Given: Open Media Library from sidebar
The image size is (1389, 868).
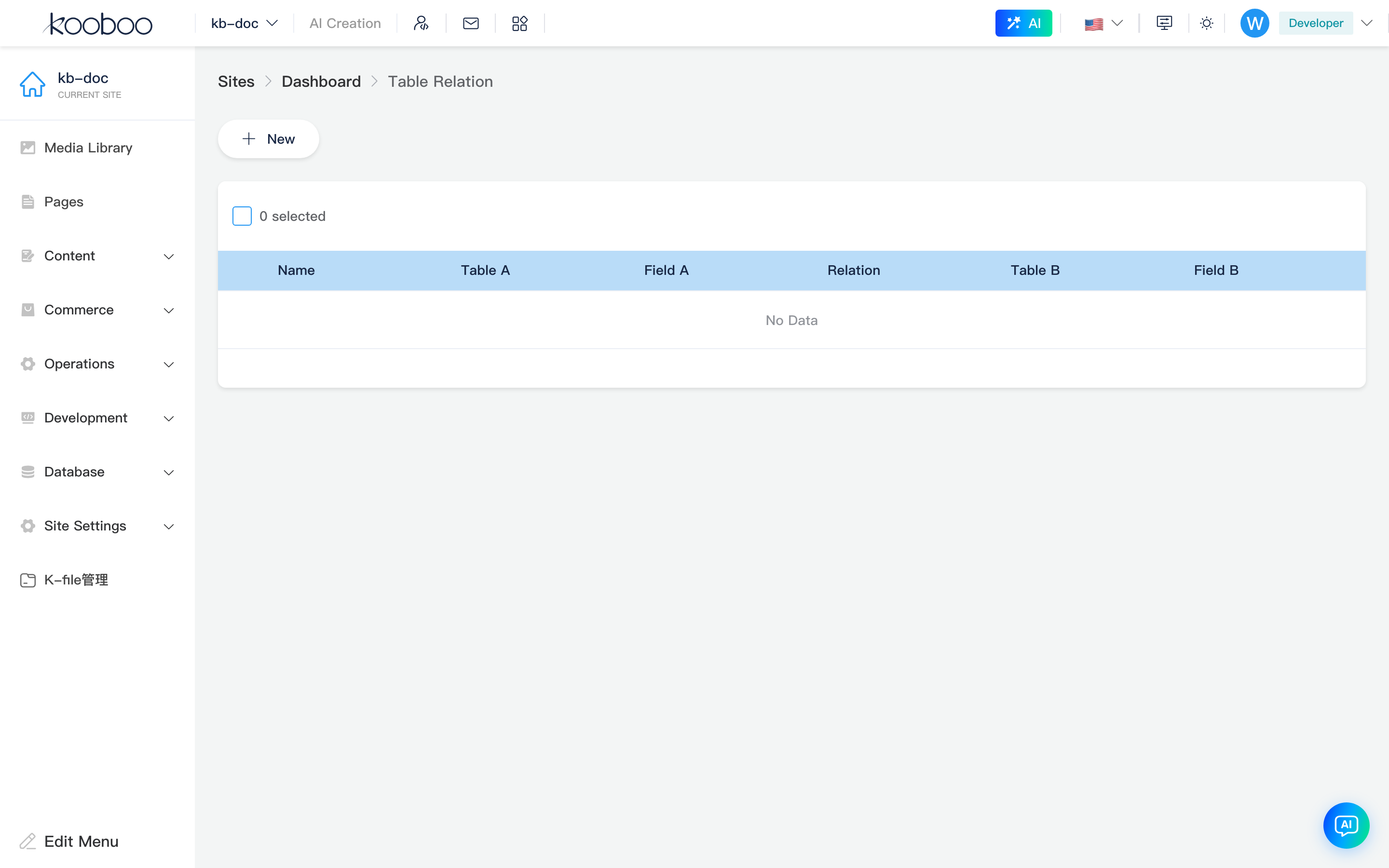Looking at the screenshot, I should point(97,148).
